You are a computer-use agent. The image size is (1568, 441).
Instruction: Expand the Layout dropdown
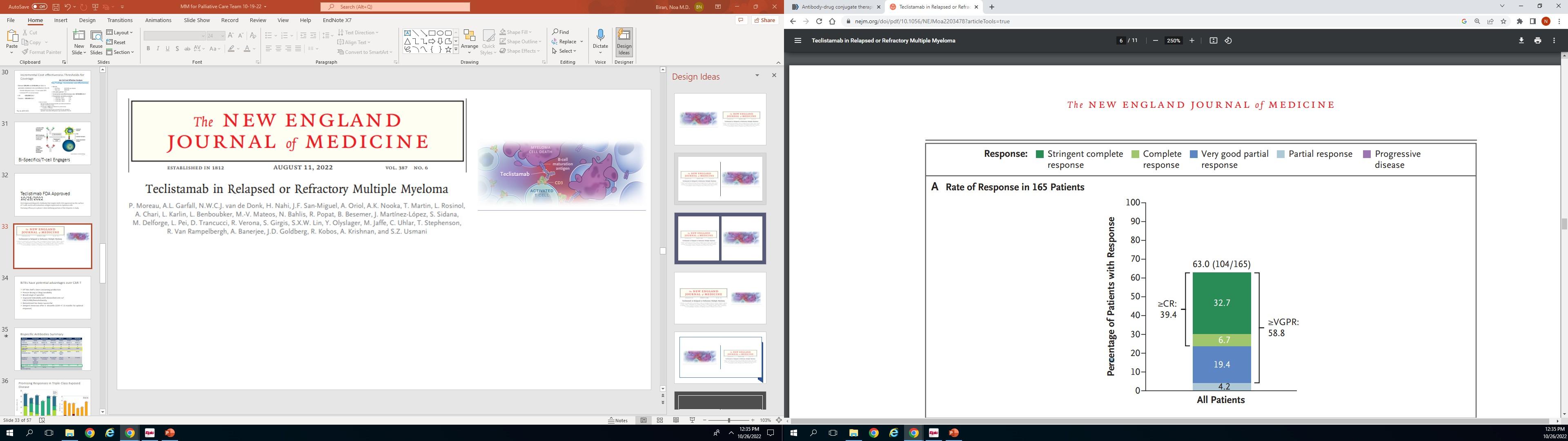(x=119, y=32)
